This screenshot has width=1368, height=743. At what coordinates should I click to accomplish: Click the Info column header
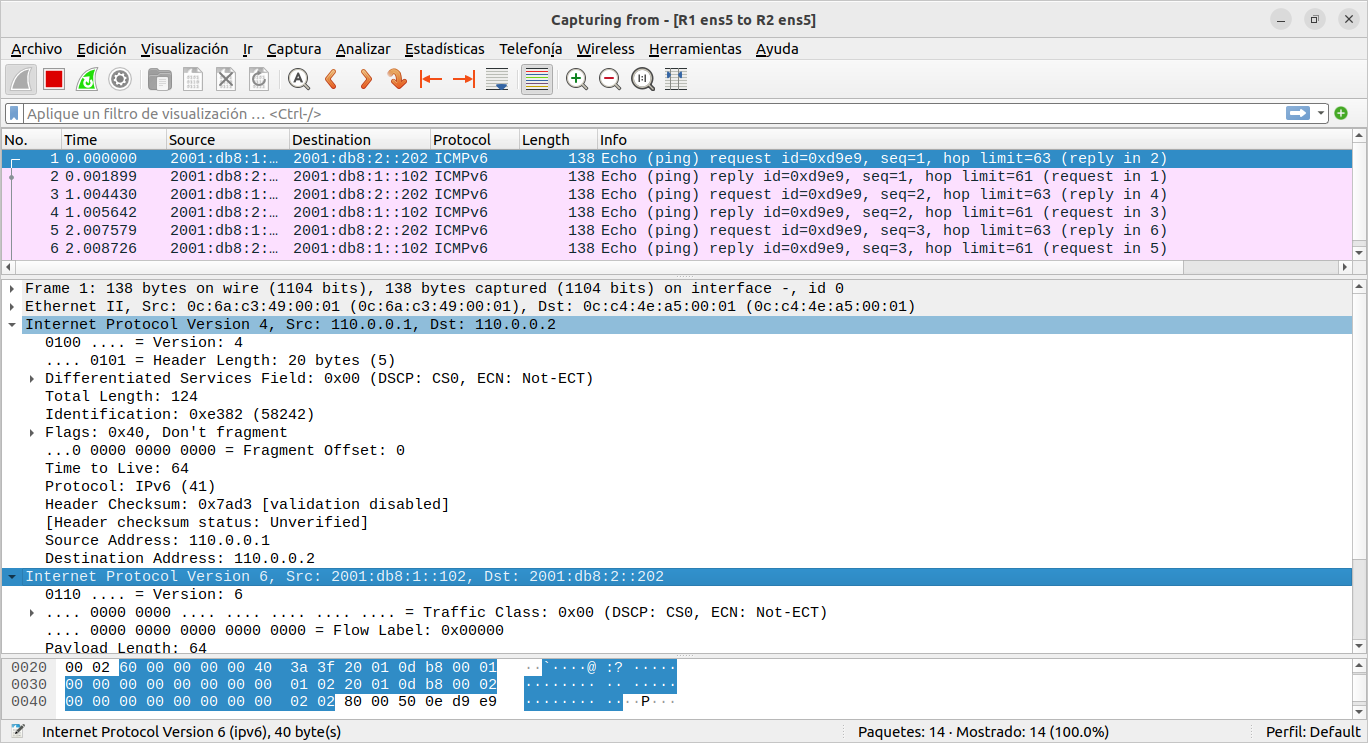click(x=974, y=140)
